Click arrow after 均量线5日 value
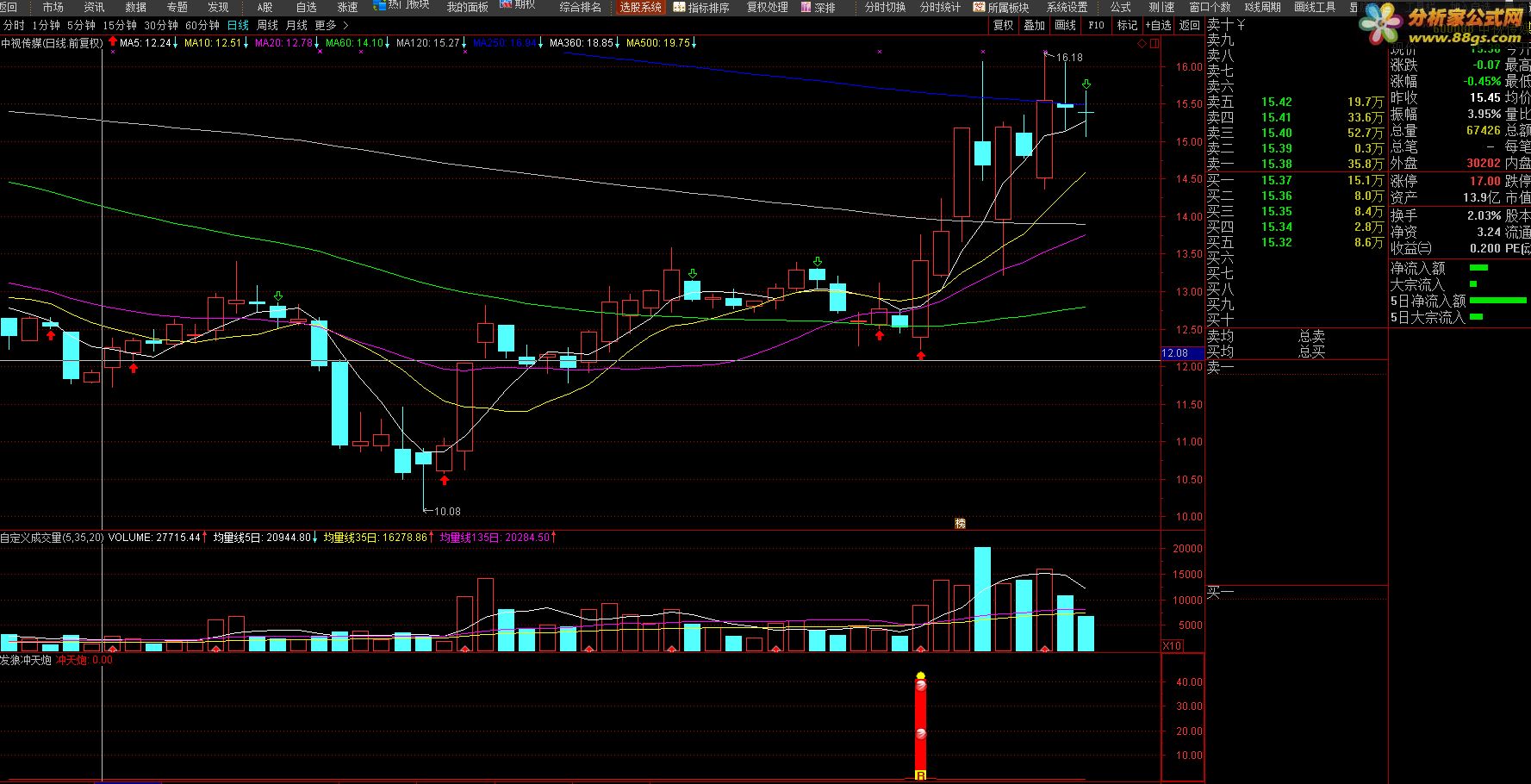The image size is (1531, 784). tap(315, 537)
